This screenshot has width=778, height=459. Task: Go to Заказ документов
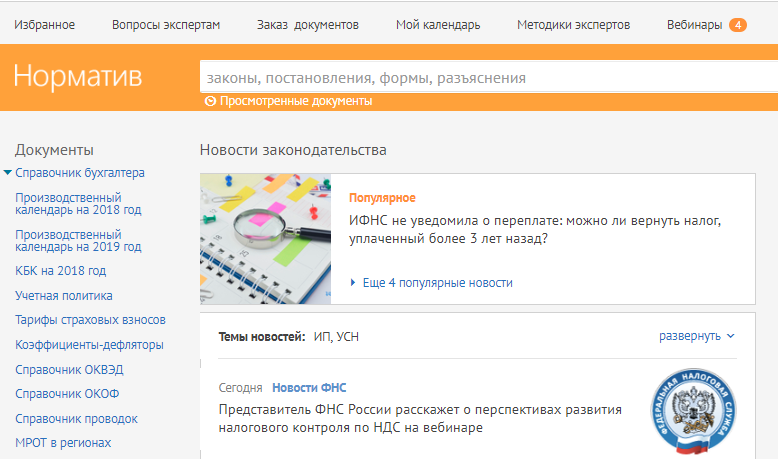pos(308,25)
